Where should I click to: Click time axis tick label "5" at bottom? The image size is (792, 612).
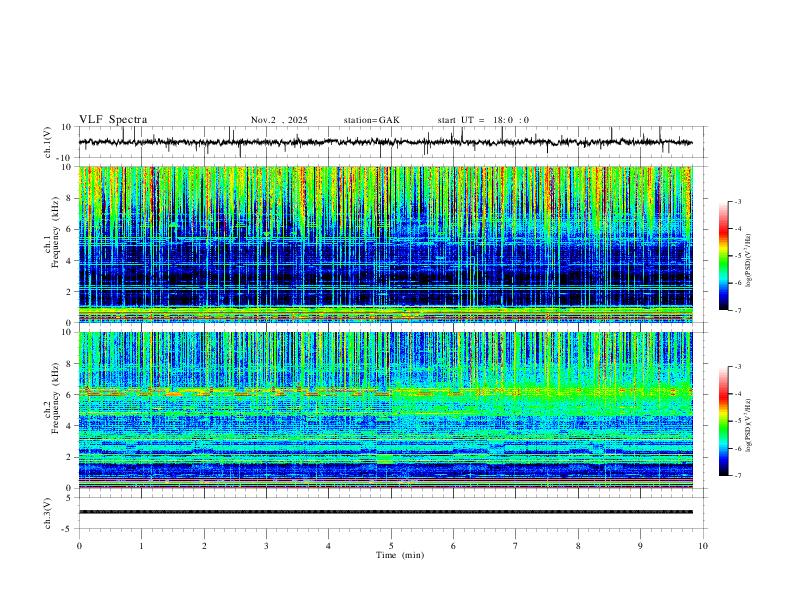click(x=391, y=546)
